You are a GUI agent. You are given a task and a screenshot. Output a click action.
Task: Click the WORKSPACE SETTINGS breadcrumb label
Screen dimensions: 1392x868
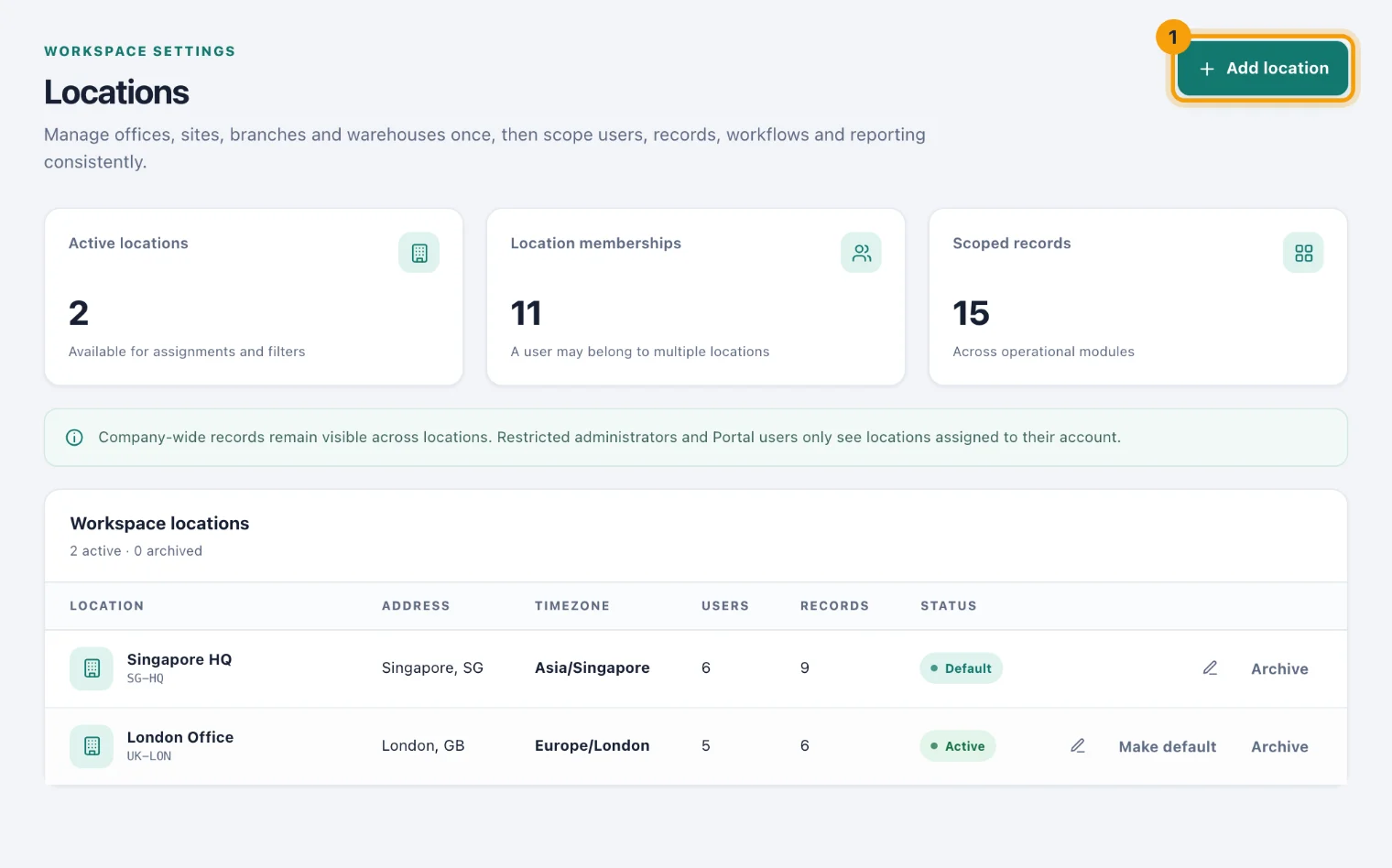click(139, 51)
